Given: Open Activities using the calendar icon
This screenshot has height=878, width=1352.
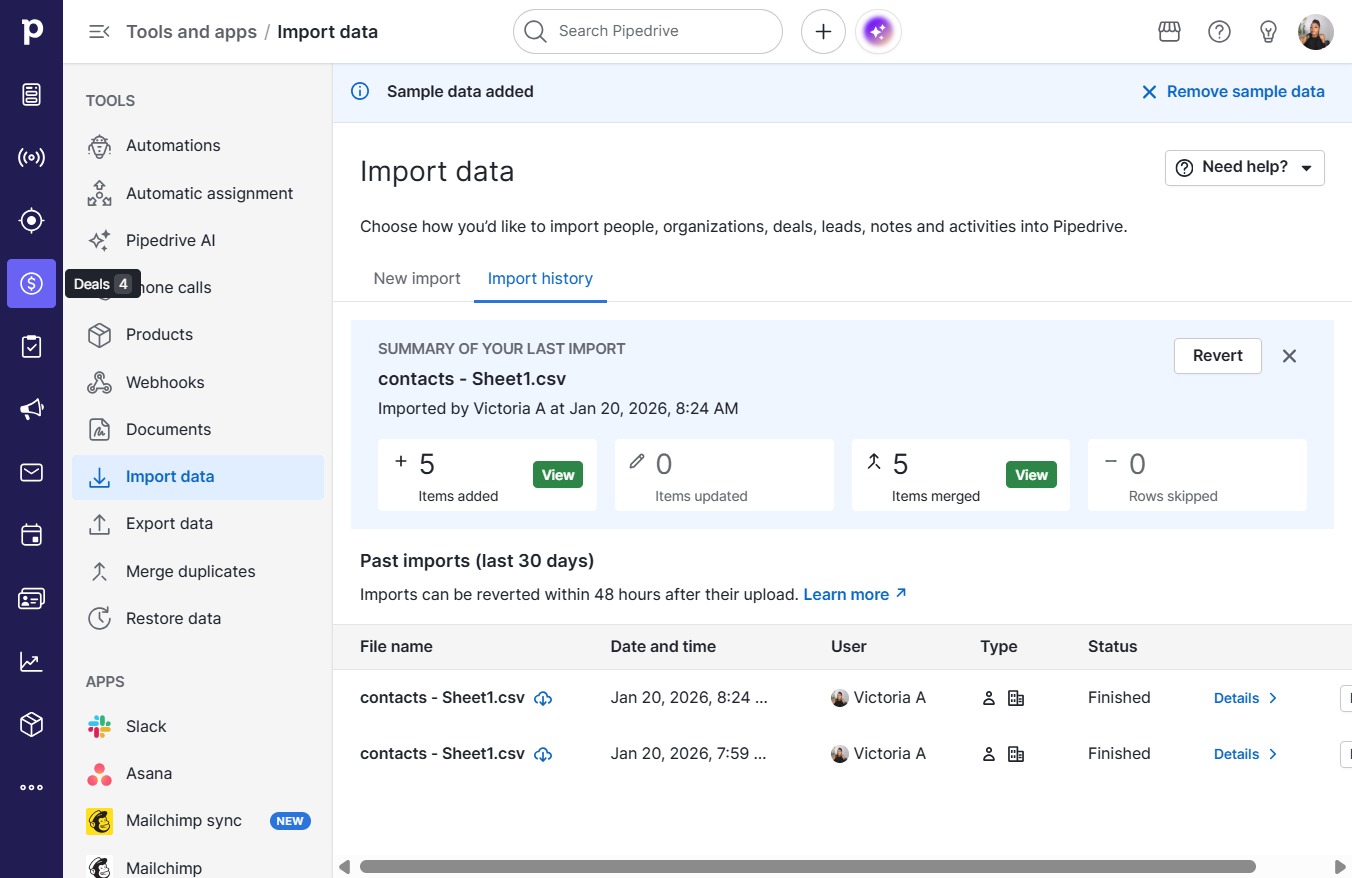Looking at the screenshot, I should pyautogui.click(x=31, y=535).
